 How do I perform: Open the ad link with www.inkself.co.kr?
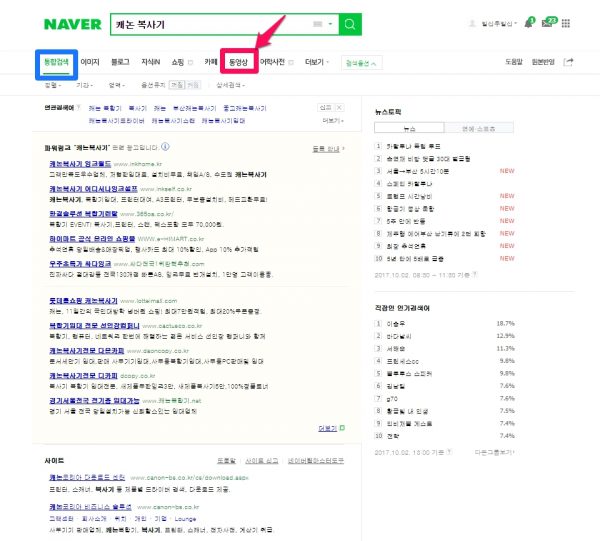point(93,189)
